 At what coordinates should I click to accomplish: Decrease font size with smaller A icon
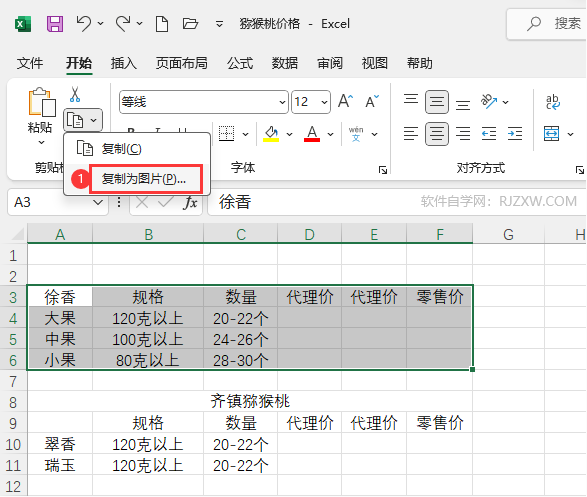372,101
